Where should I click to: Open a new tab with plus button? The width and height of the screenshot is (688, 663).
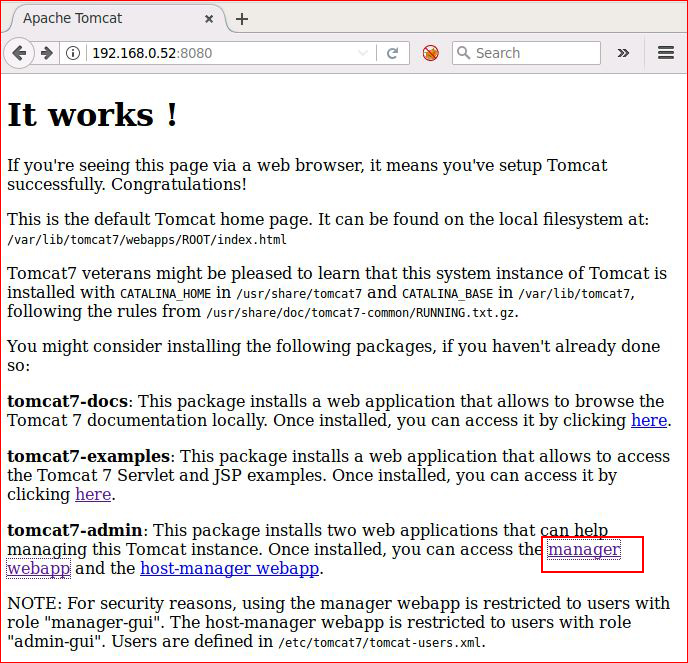[x=242, y=19]
